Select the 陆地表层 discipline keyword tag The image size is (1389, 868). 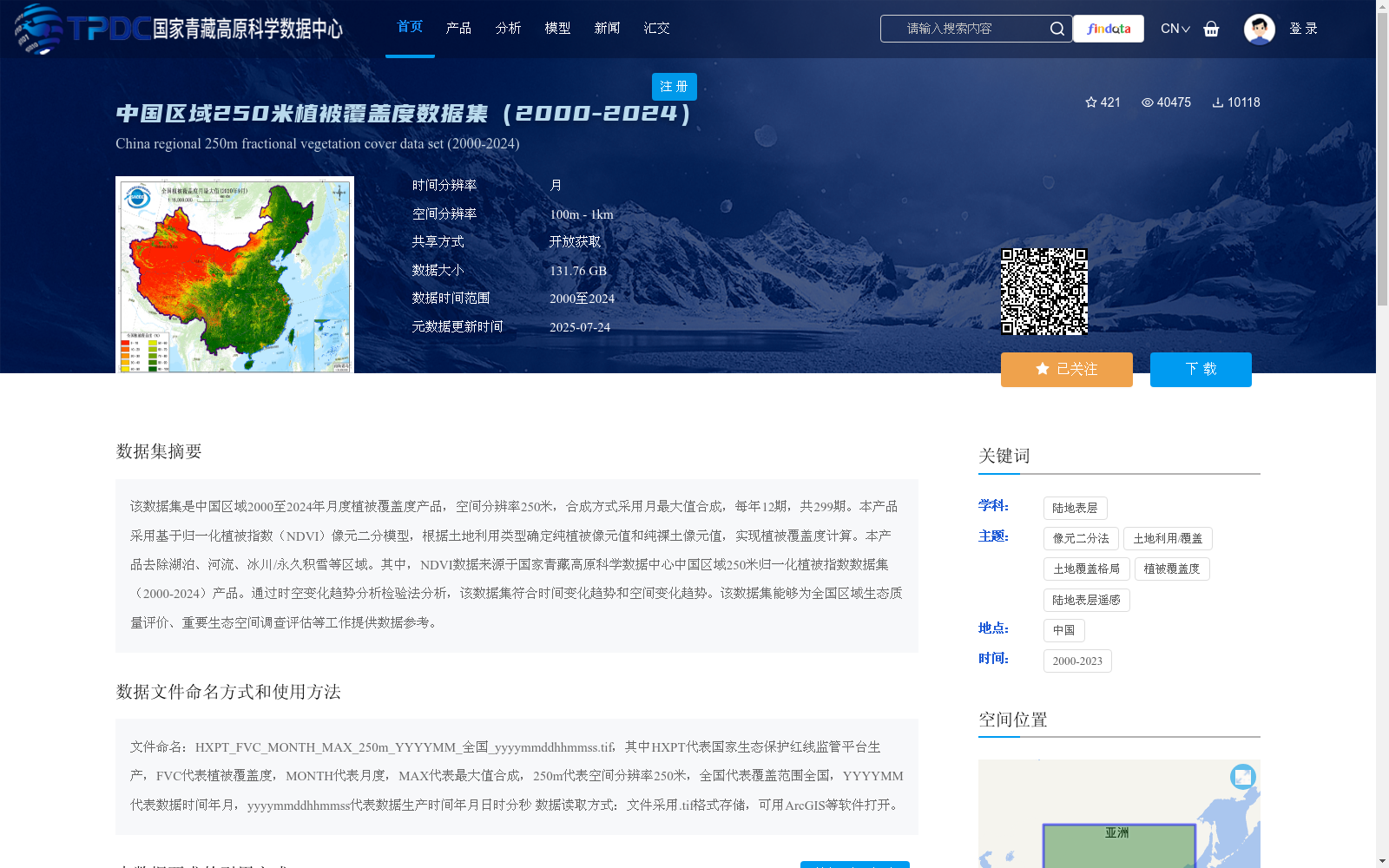[1075, 509]
